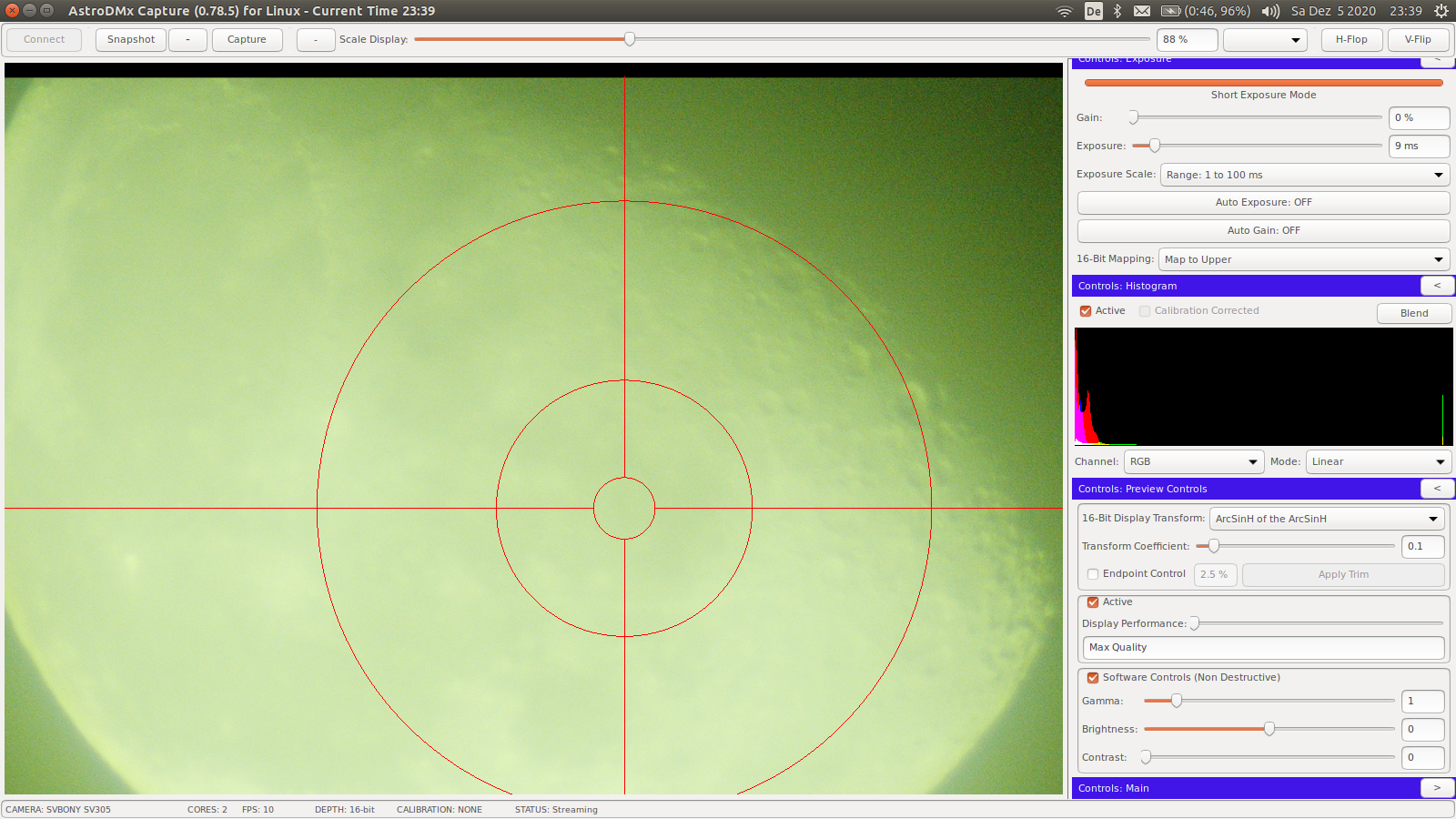Open the histogram Channel RGB dropdown
This screenshot has width=1456, height=819.
click(x=1194, y=462)
